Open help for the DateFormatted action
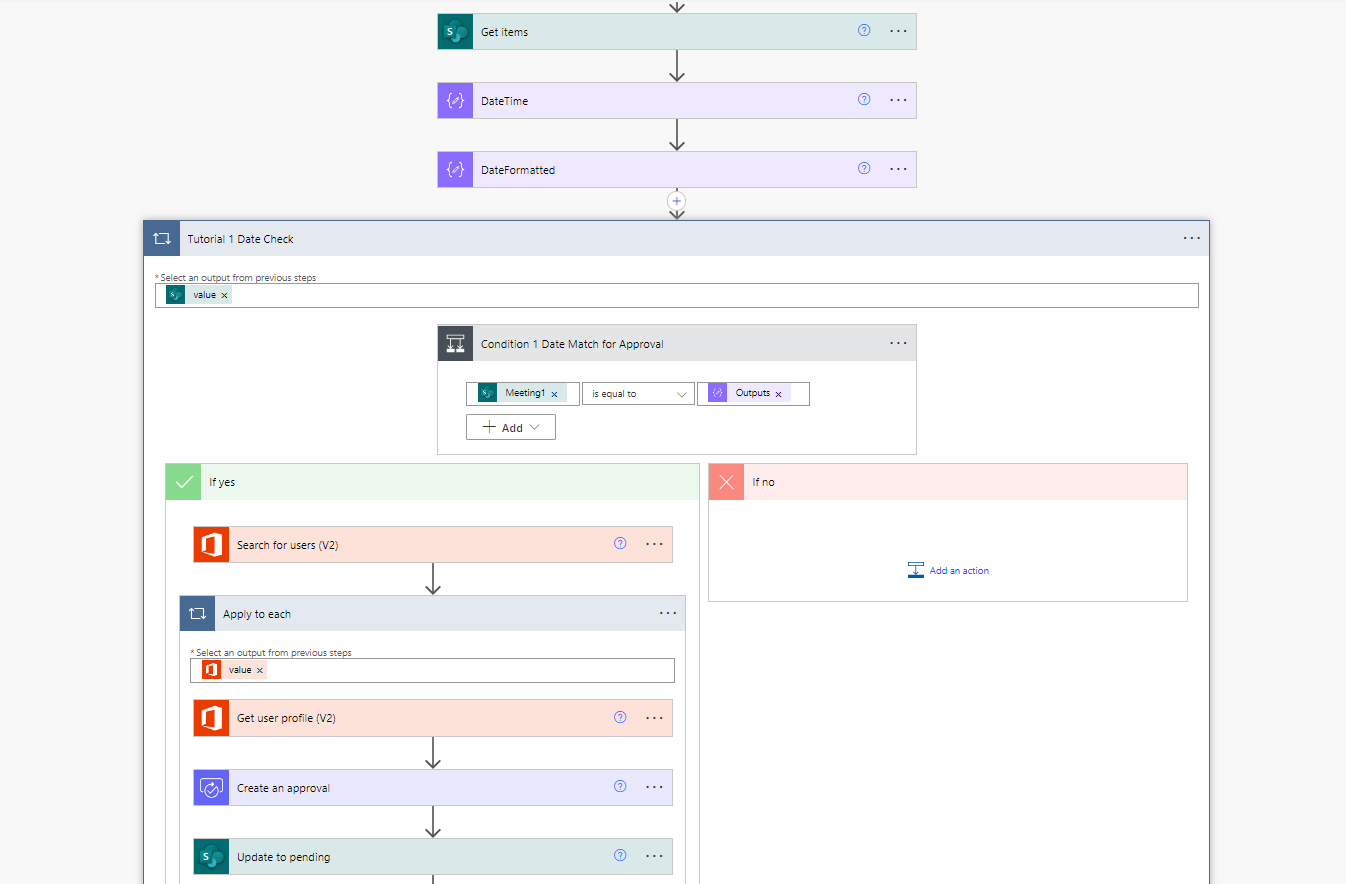Viewport: 1346px width, 884px height. [x=864, y=169]
